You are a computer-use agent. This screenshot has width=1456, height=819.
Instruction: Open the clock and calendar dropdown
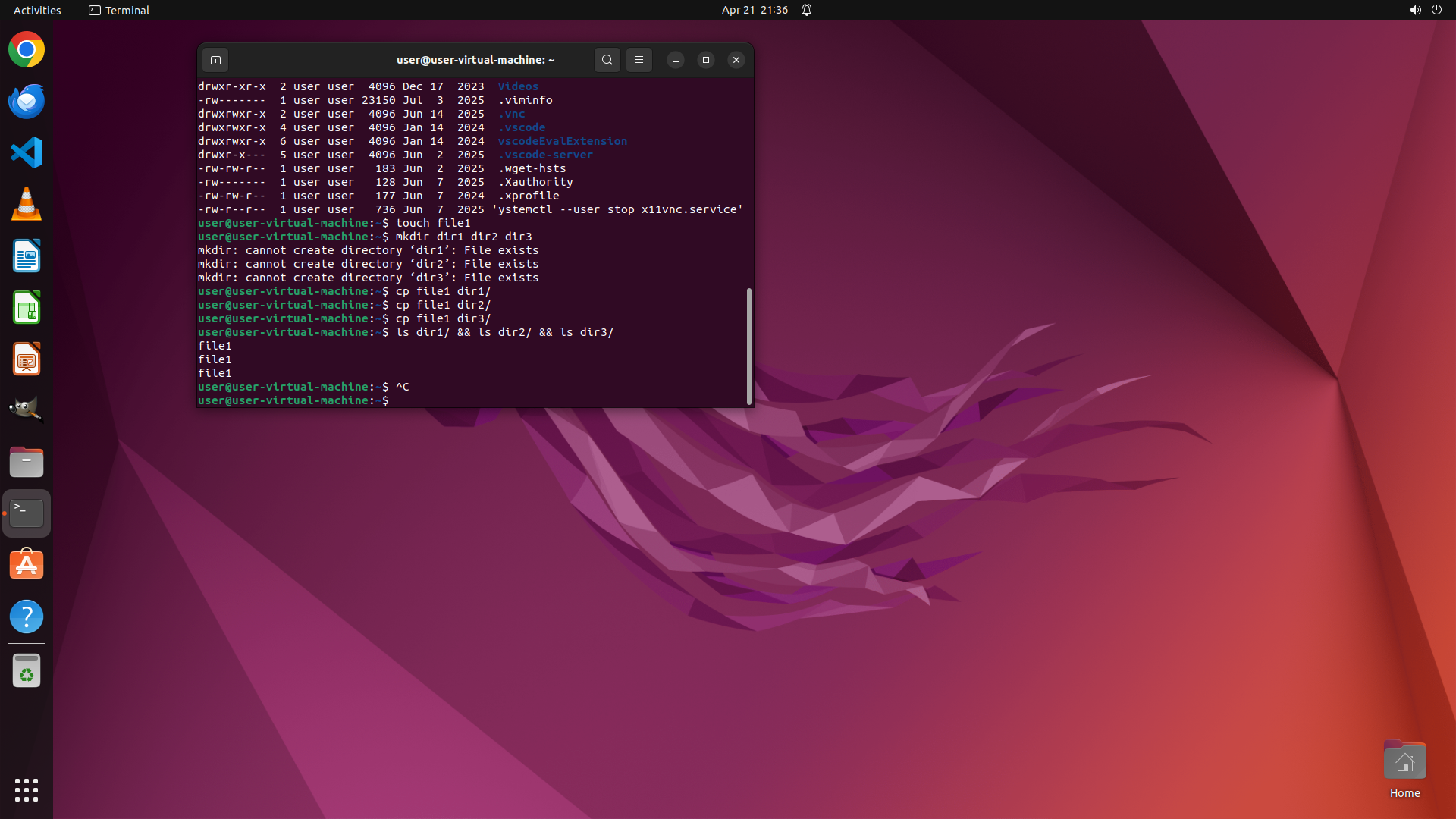point(754,10)
